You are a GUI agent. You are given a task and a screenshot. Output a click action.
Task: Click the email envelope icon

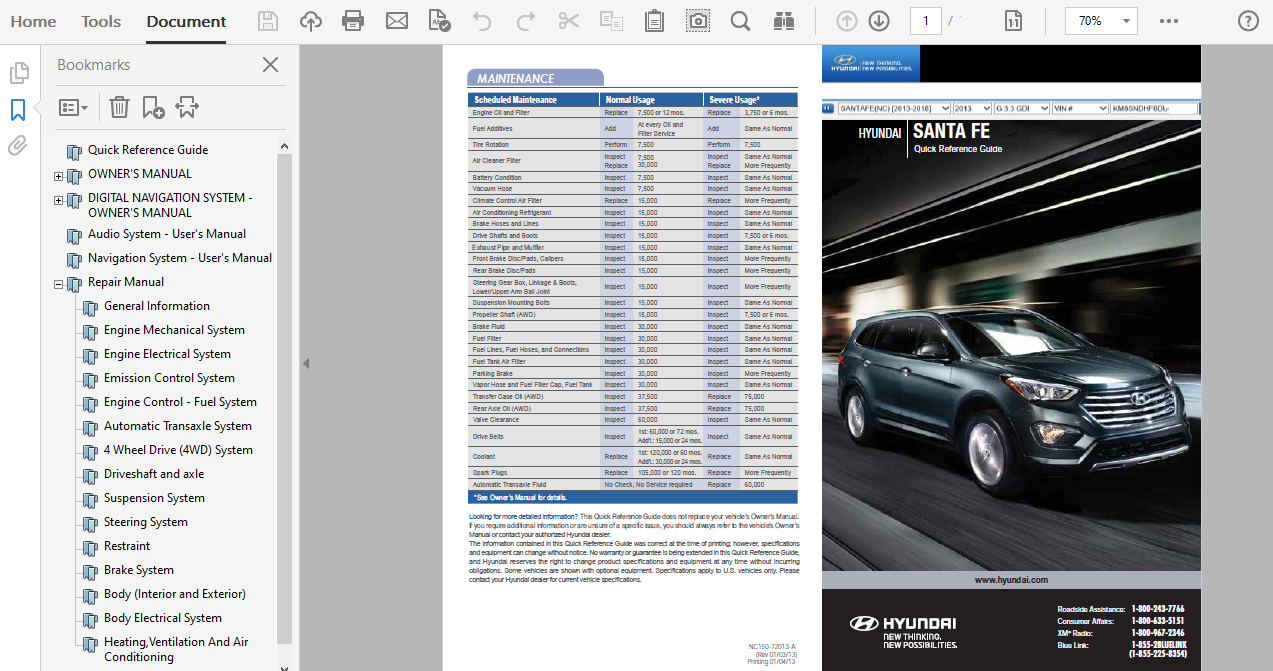[x=397, y=21]
